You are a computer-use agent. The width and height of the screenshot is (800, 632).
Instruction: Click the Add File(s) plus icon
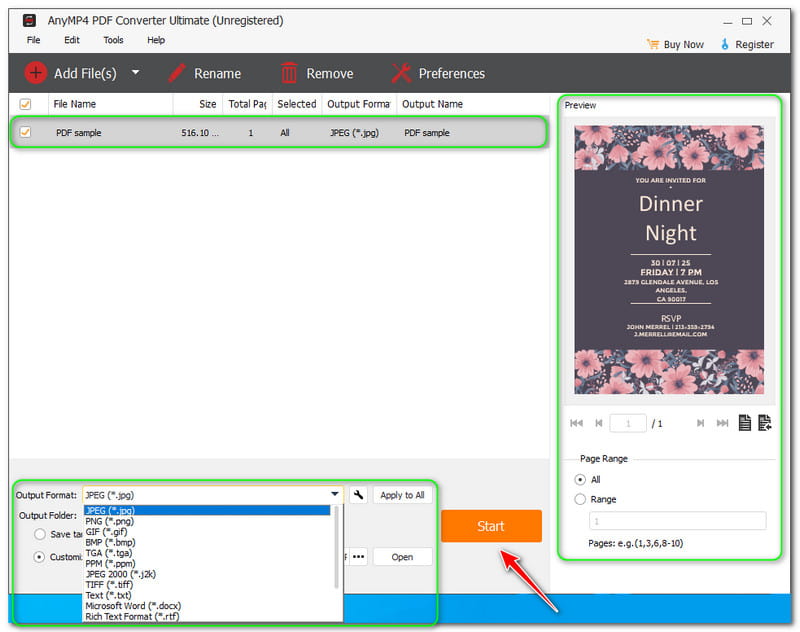(x=35, y=73)
